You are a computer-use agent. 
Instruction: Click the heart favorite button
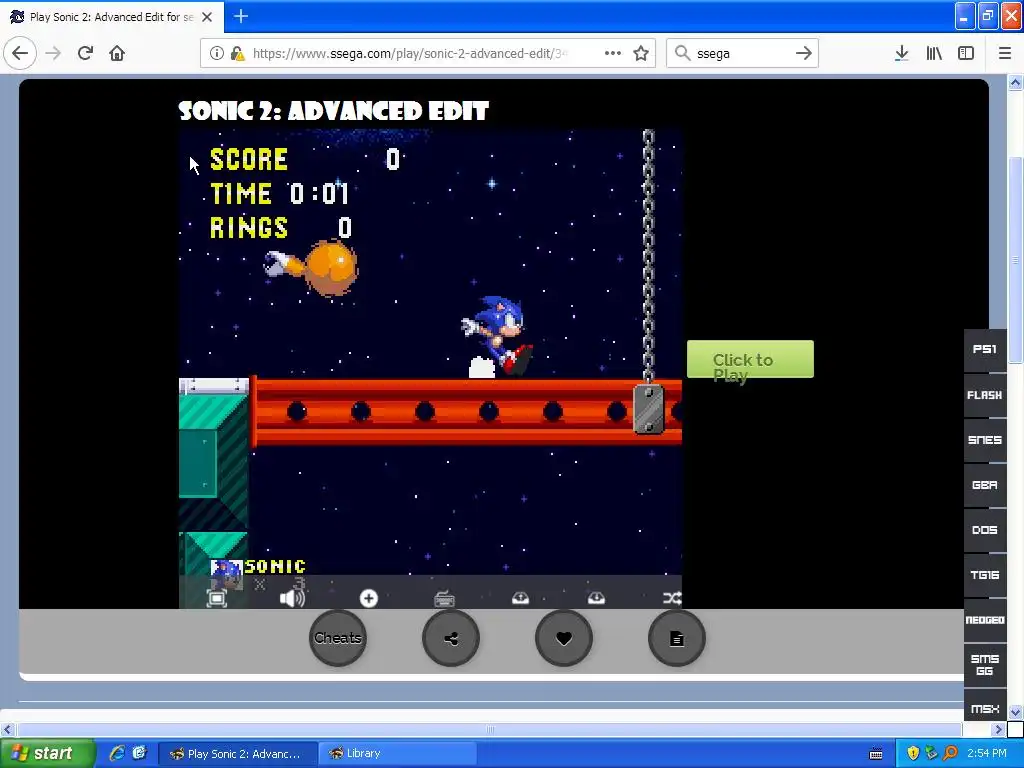pyautogui.click(x=564, y=638)
